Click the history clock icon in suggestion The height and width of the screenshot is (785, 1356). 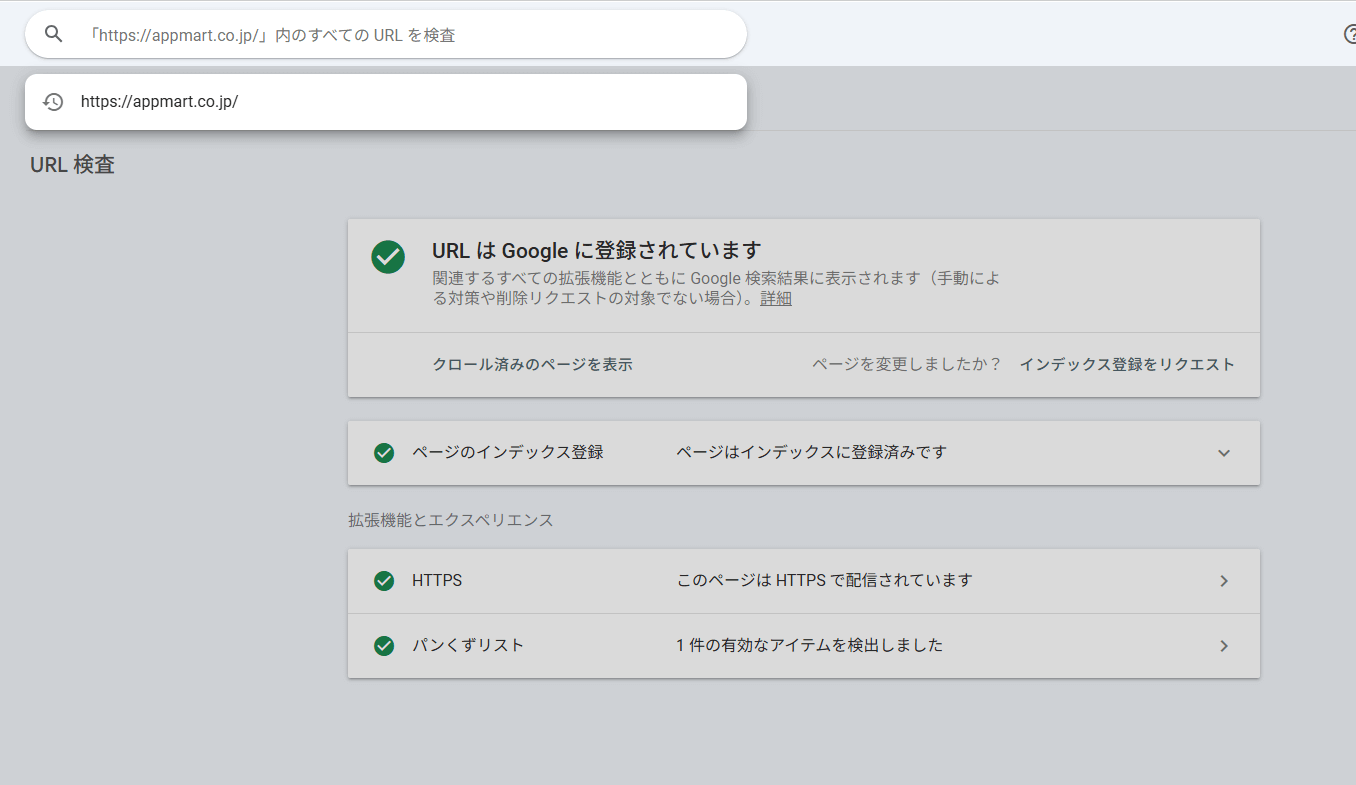point(53,101)
